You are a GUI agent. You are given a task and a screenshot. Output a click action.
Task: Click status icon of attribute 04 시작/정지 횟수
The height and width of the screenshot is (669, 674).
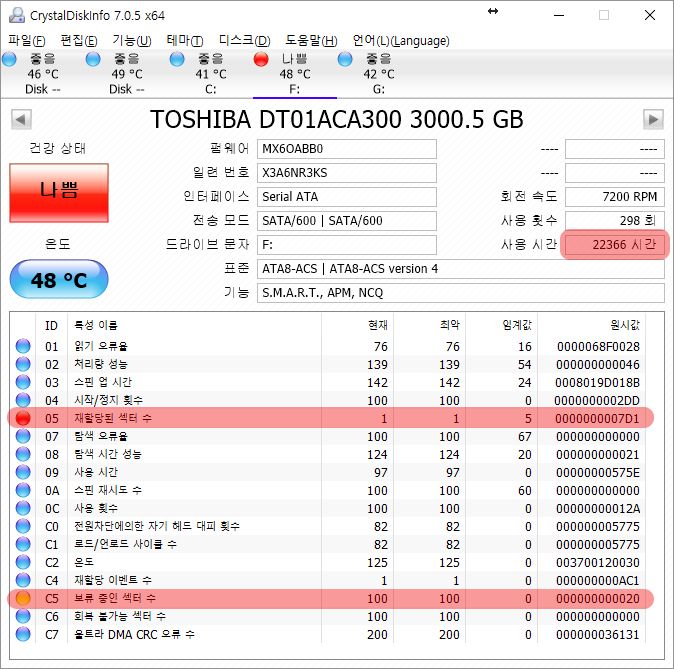pos(23,400)
